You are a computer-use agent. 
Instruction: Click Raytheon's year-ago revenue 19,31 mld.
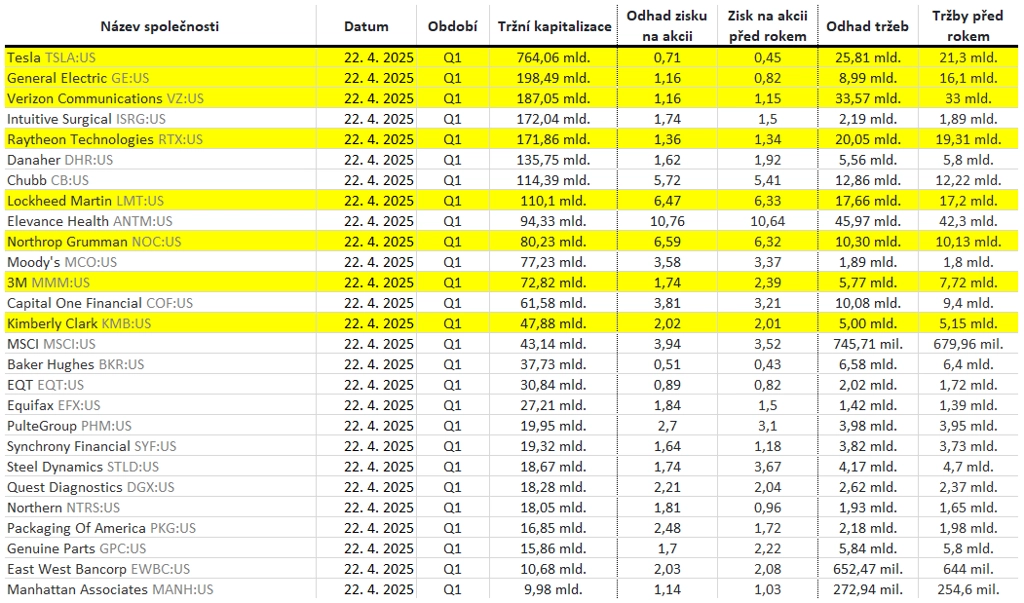[968, 139]
